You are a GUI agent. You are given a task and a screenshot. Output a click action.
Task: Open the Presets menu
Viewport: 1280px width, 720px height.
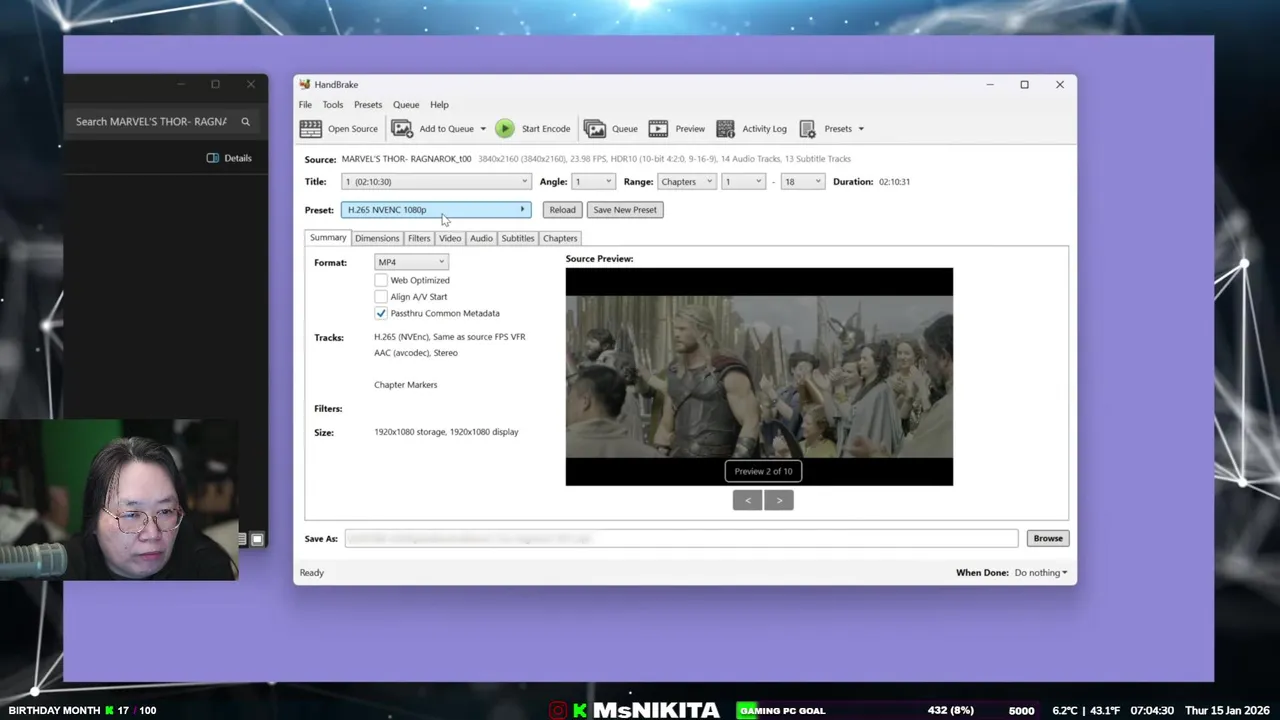pyautogui.click(x=368, y=105)
